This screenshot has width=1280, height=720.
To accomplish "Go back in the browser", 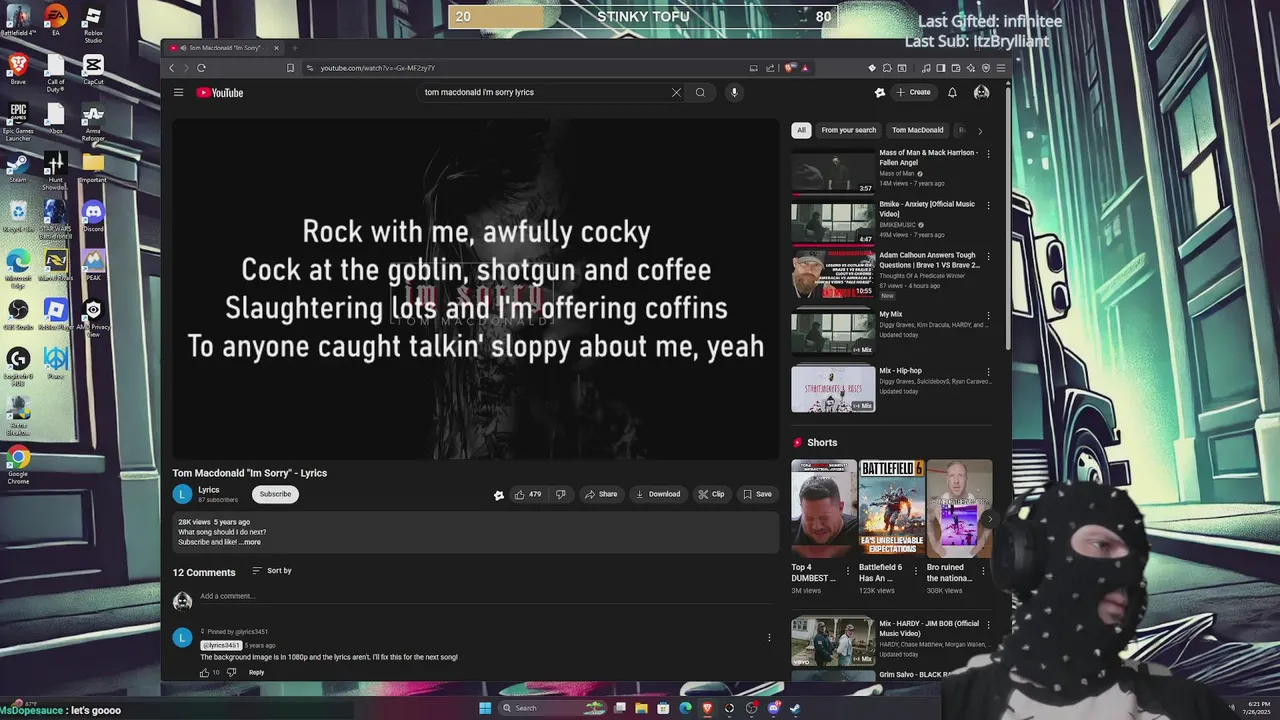I will [171, 68].
